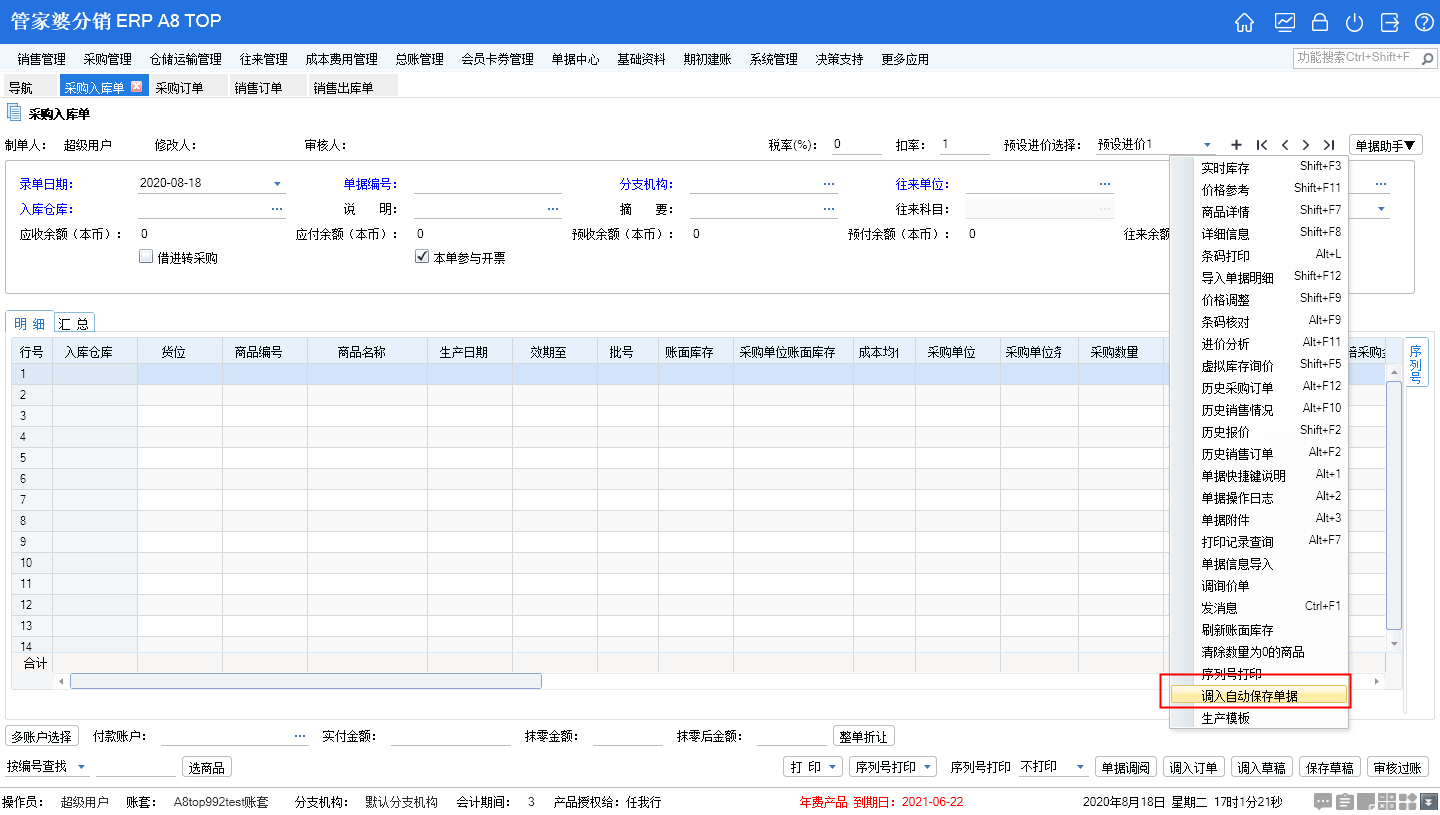Viewport: 1440px width, 815px height.
Task: Go to next document record arrow
Action: click(1306, 145)
